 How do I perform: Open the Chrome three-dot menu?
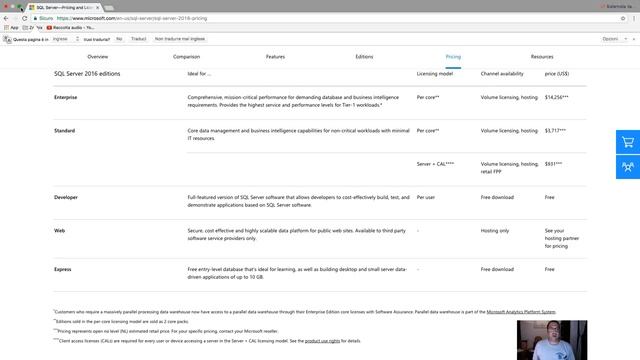tap(634, 18)
